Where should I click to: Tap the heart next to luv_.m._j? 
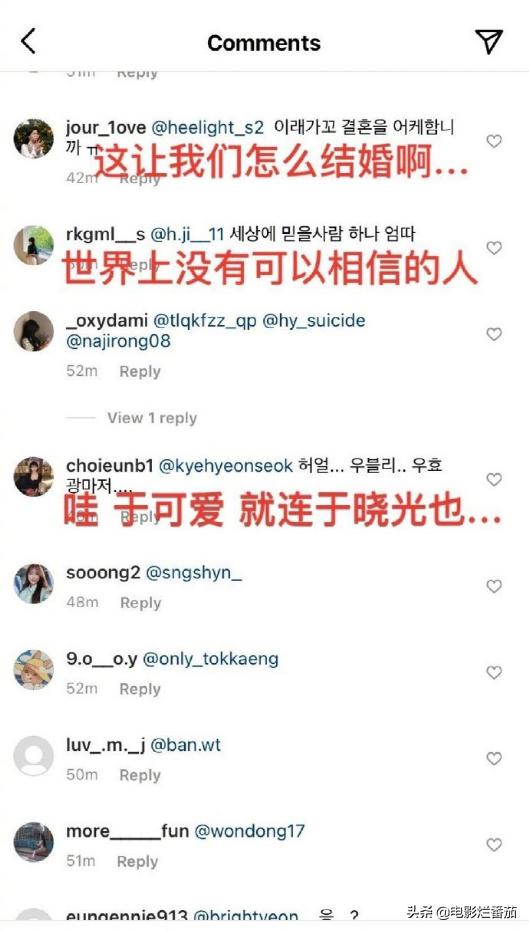(x=494, y=759)
